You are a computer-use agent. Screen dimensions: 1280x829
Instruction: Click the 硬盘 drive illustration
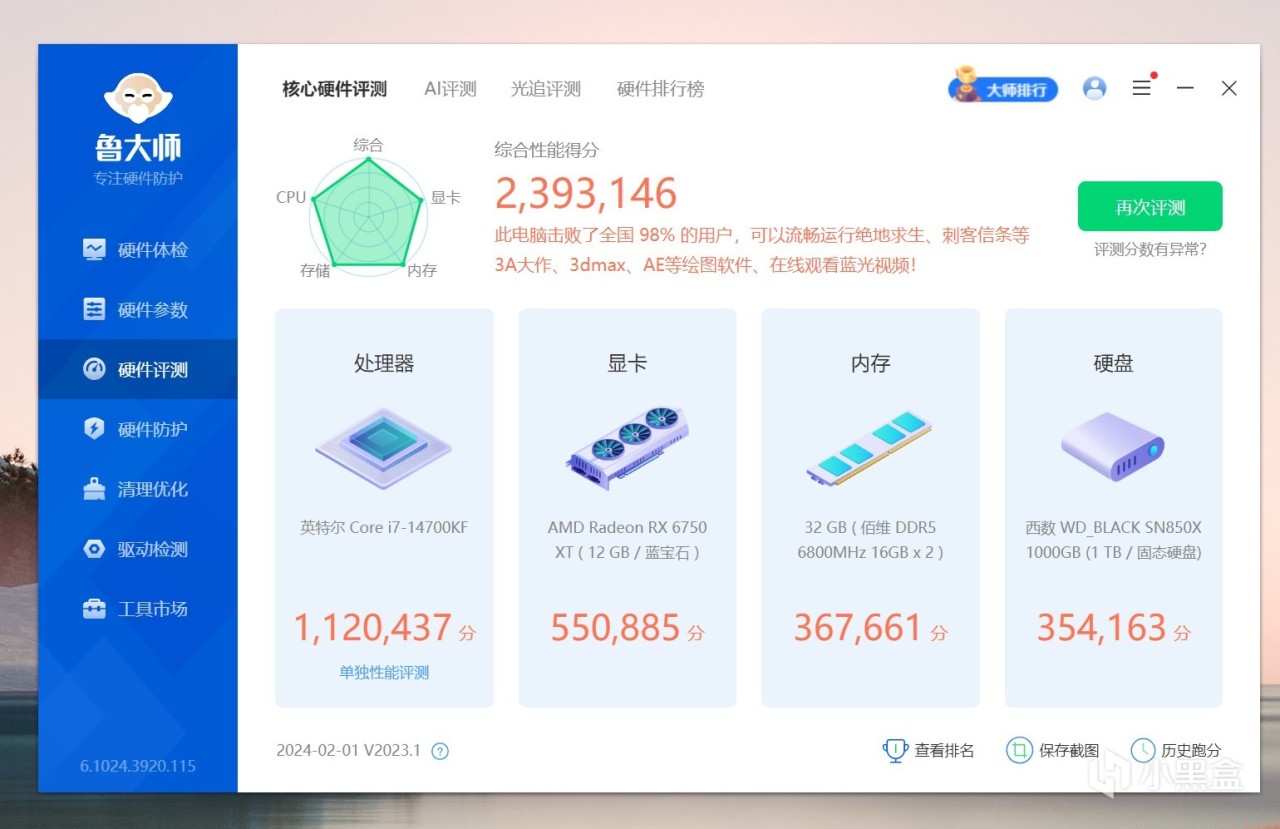pyautogui.click(x=1113, y=447)
